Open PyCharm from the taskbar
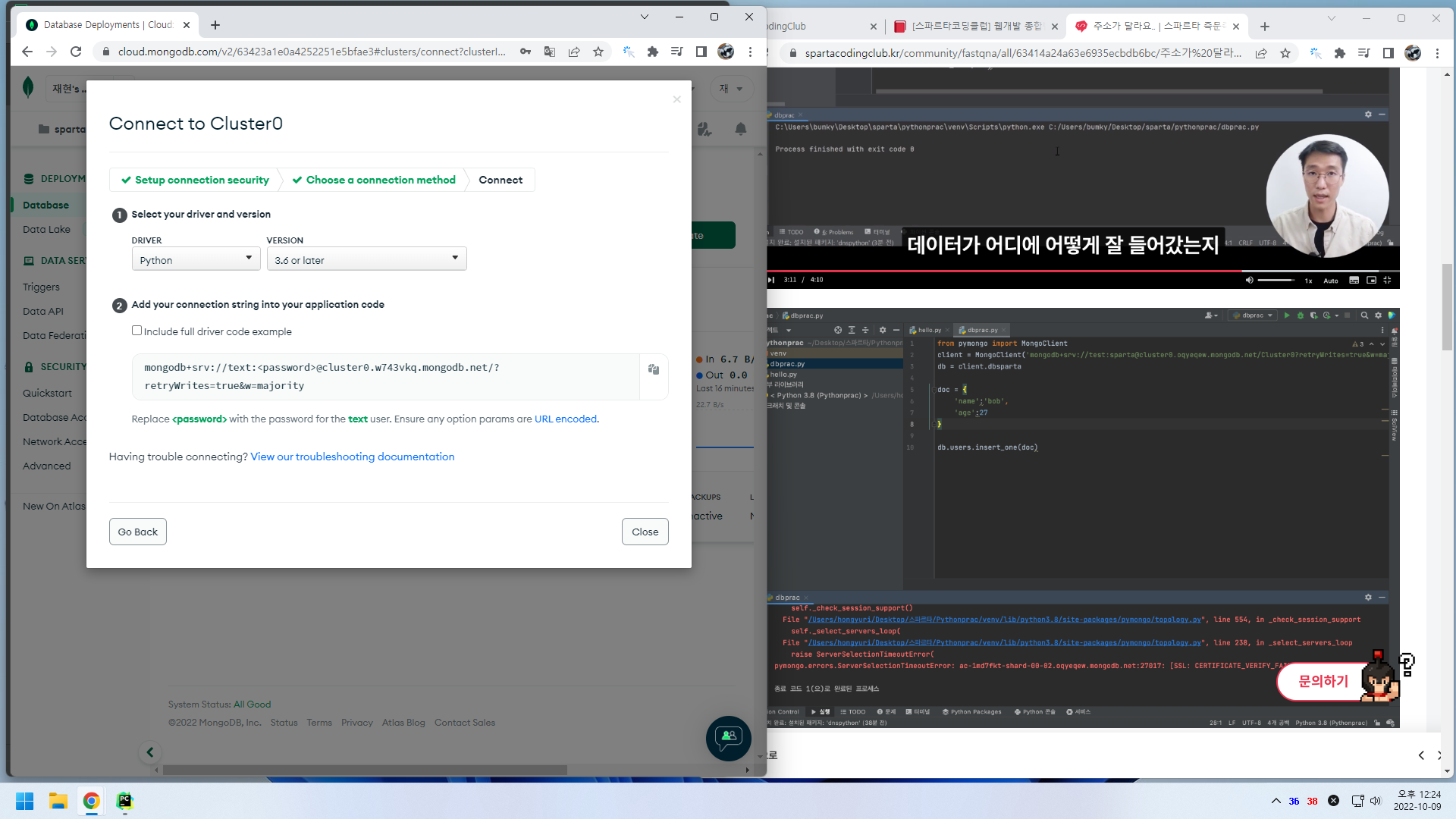Image resolution: width=1456 pixels, height=819 pixels. [125, 801]
